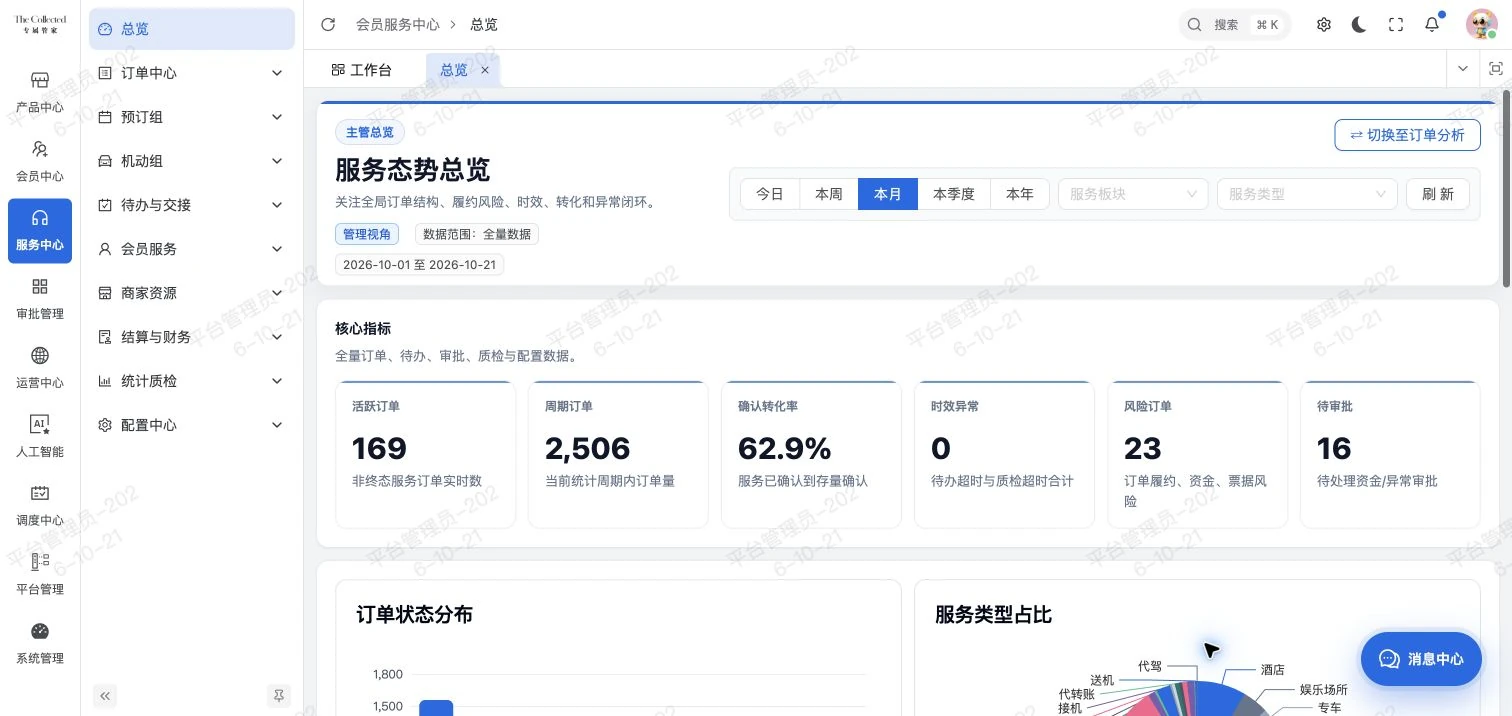This screenshot has height=716, width=1512.
Task: Open the 消息中心 chat button
Action: [x=1421, y=659]
